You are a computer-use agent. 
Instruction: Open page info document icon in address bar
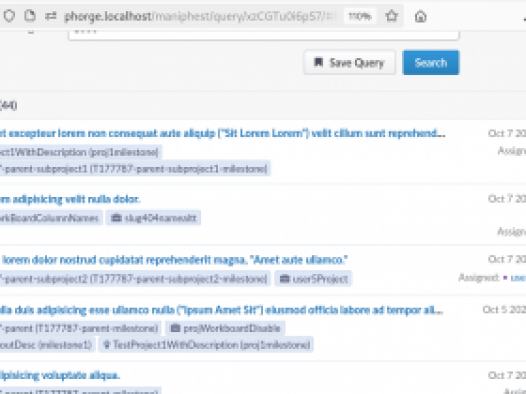click(30, 16)
